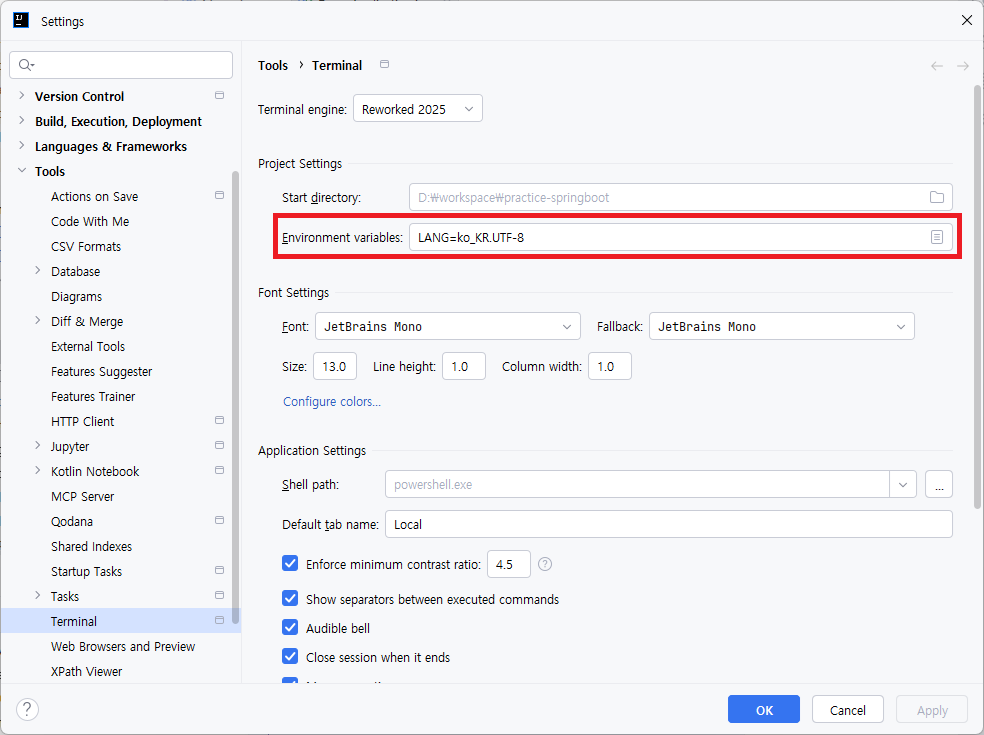Click the Start directory field
The width and height of the screenshot is (984, 735).
pyautogui.click(x=681, y=197)
